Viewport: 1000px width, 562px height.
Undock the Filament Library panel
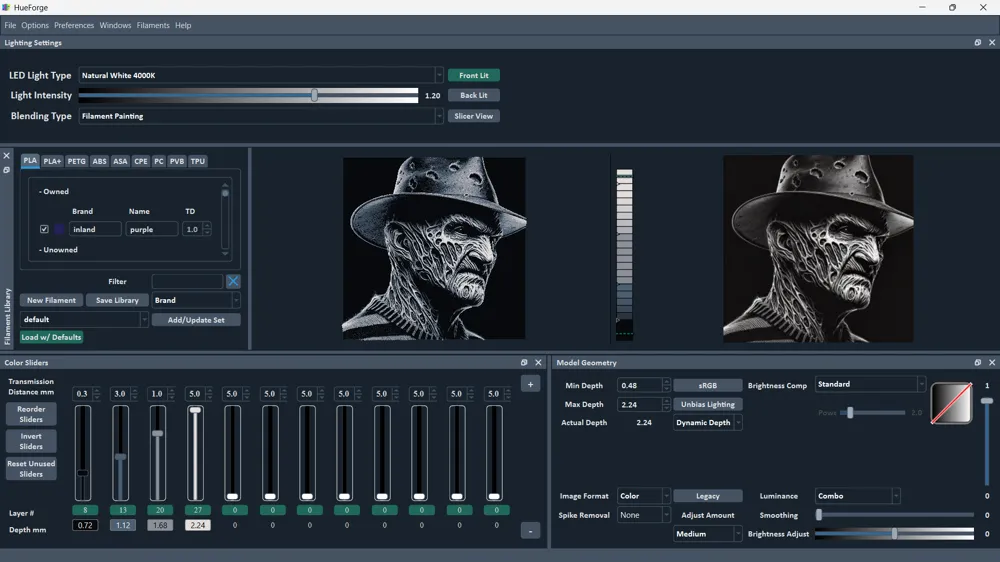[6, 170]
